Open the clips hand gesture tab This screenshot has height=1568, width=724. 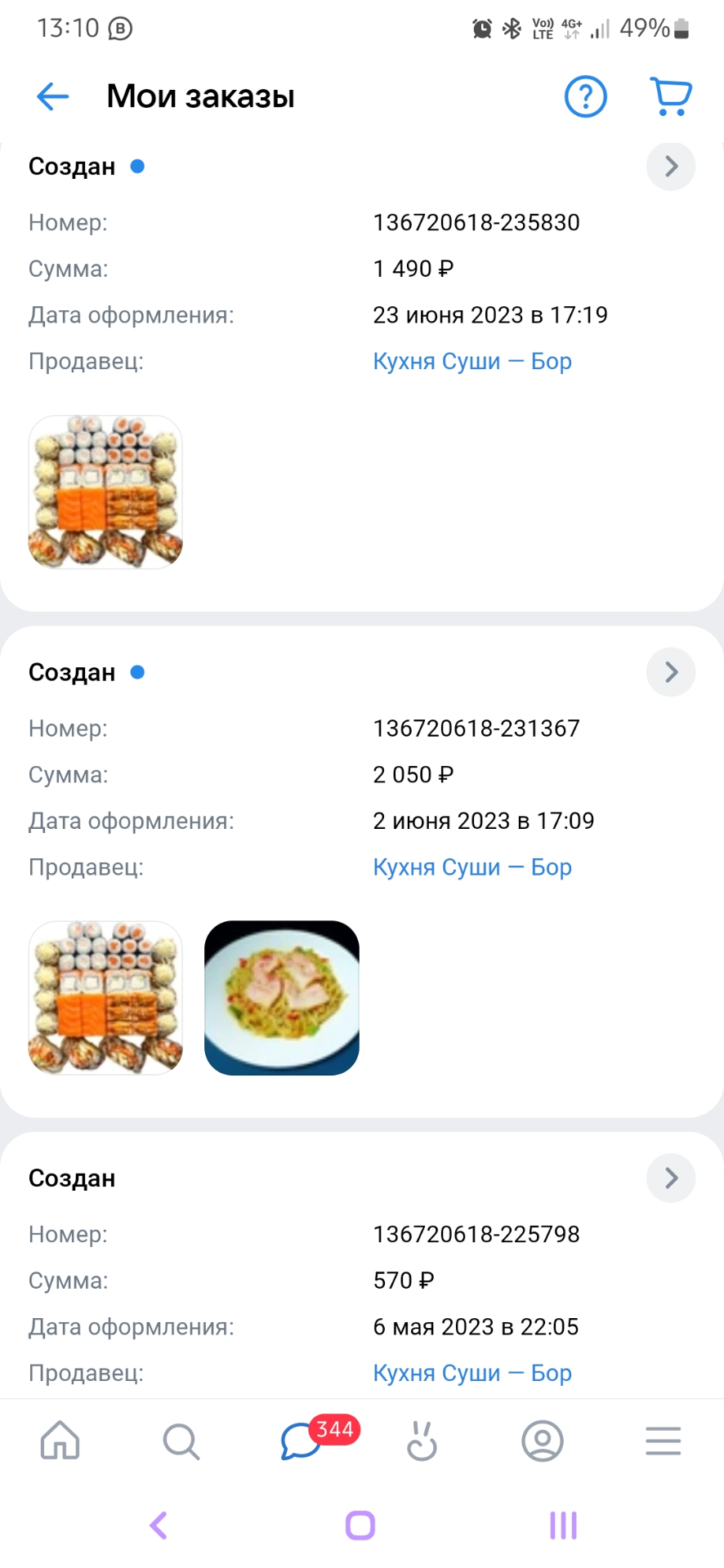(x=422, y=1441)
